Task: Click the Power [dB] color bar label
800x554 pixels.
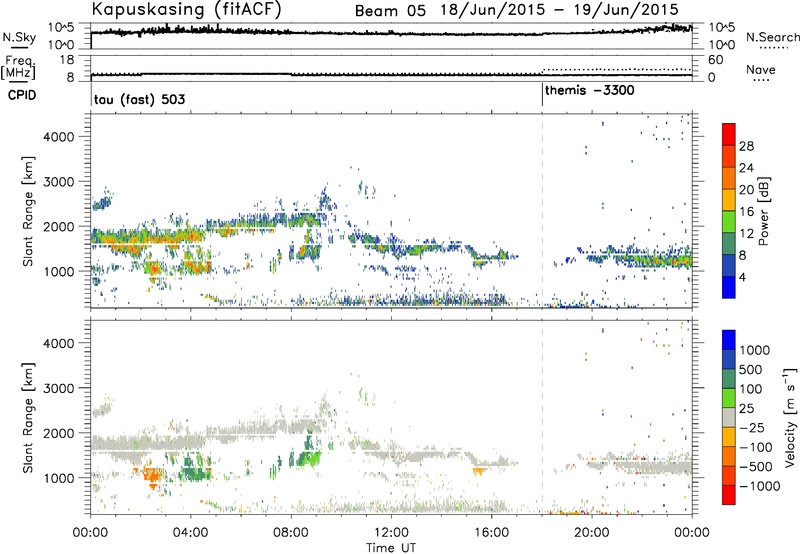Action: click(764, 211)
